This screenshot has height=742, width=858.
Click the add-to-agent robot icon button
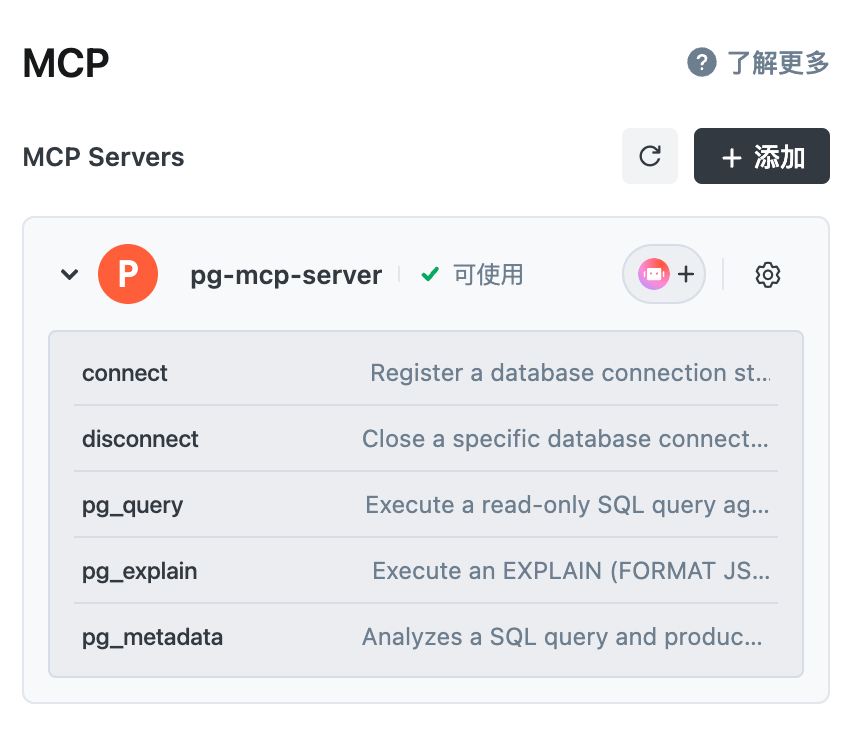click(664, 274)
